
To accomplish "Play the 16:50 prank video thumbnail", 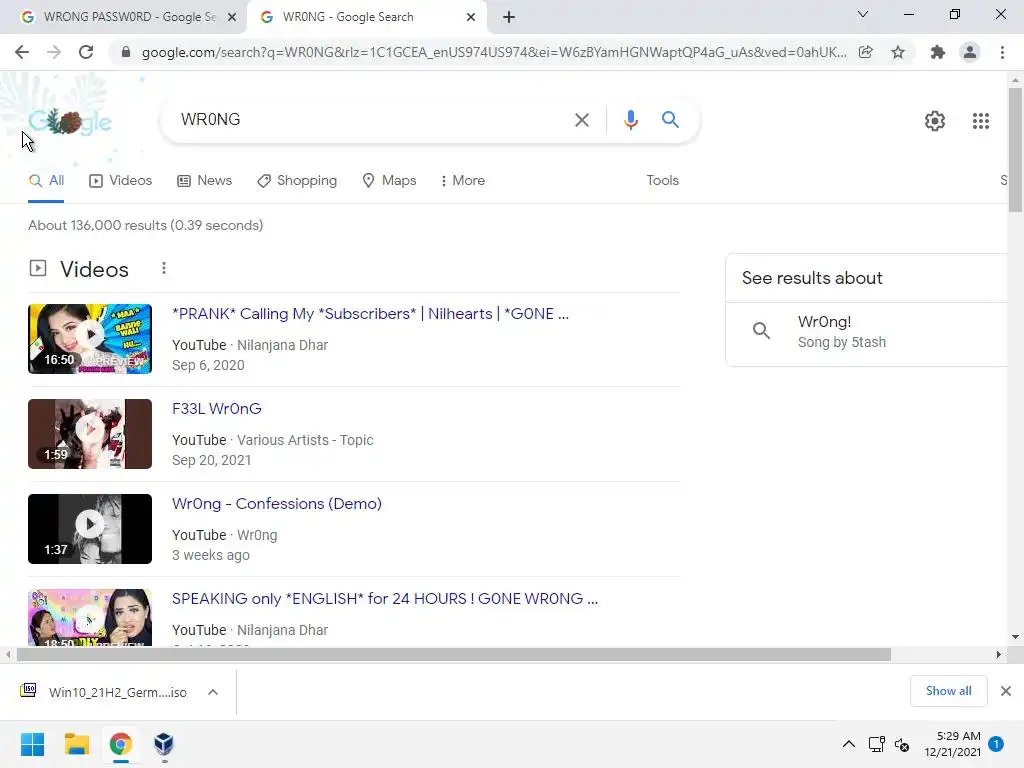I will [x=90, y=339].
